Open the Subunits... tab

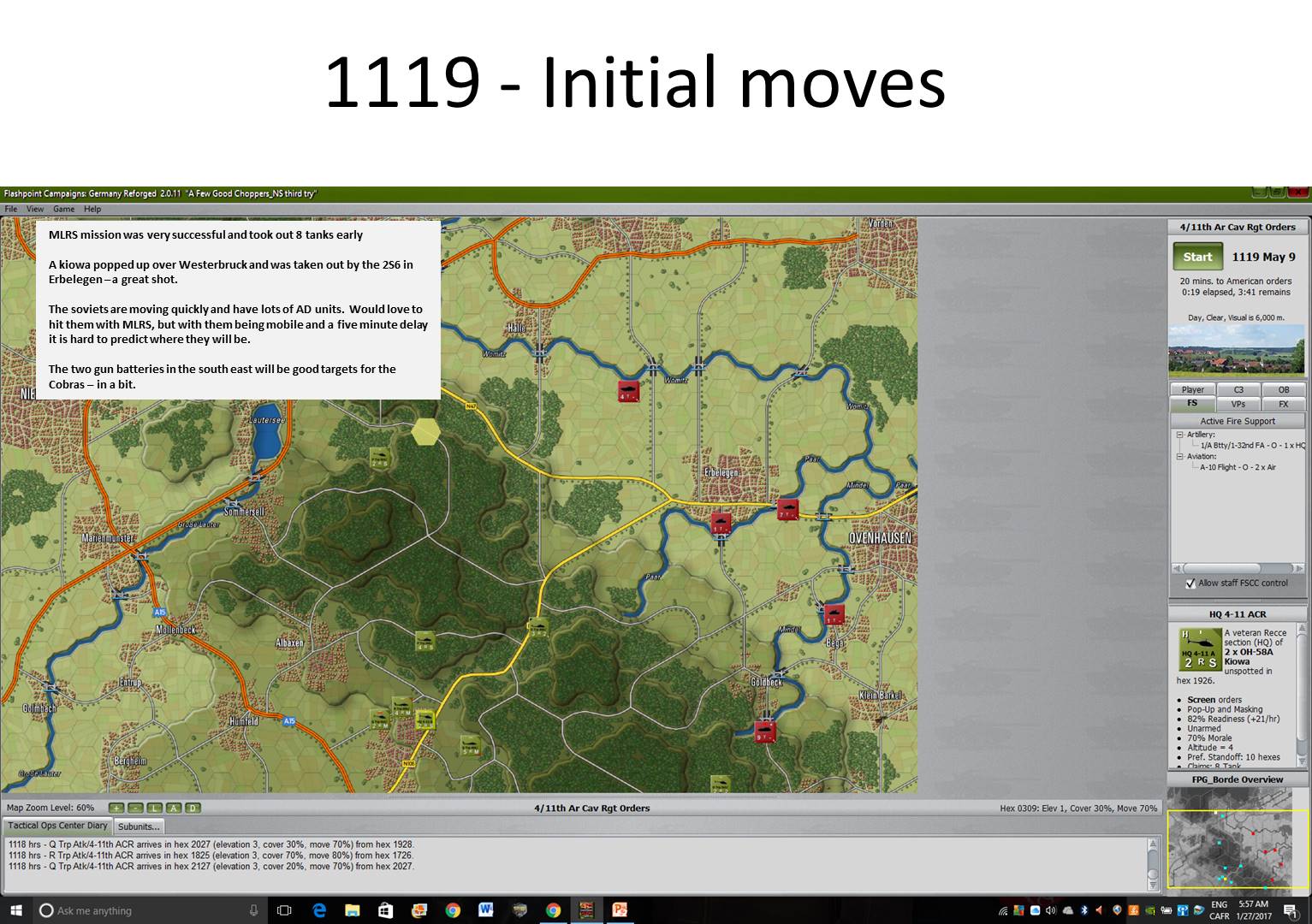(x=139, y=826)
